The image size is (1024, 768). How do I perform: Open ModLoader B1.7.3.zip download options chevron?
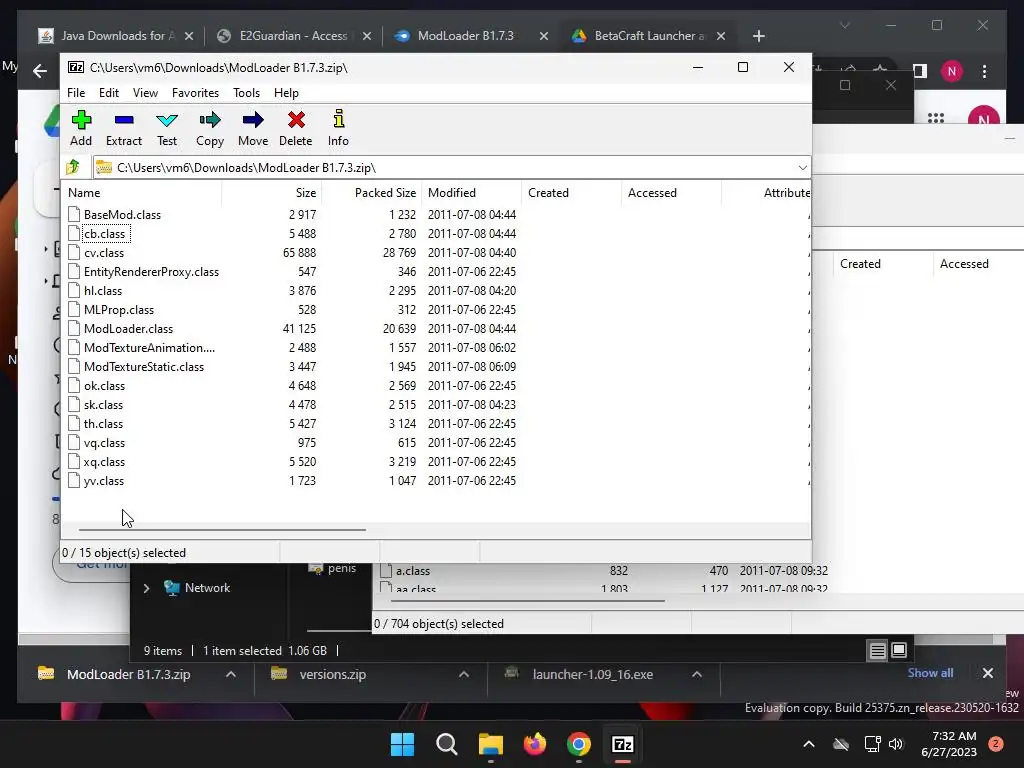coord(231,674)
